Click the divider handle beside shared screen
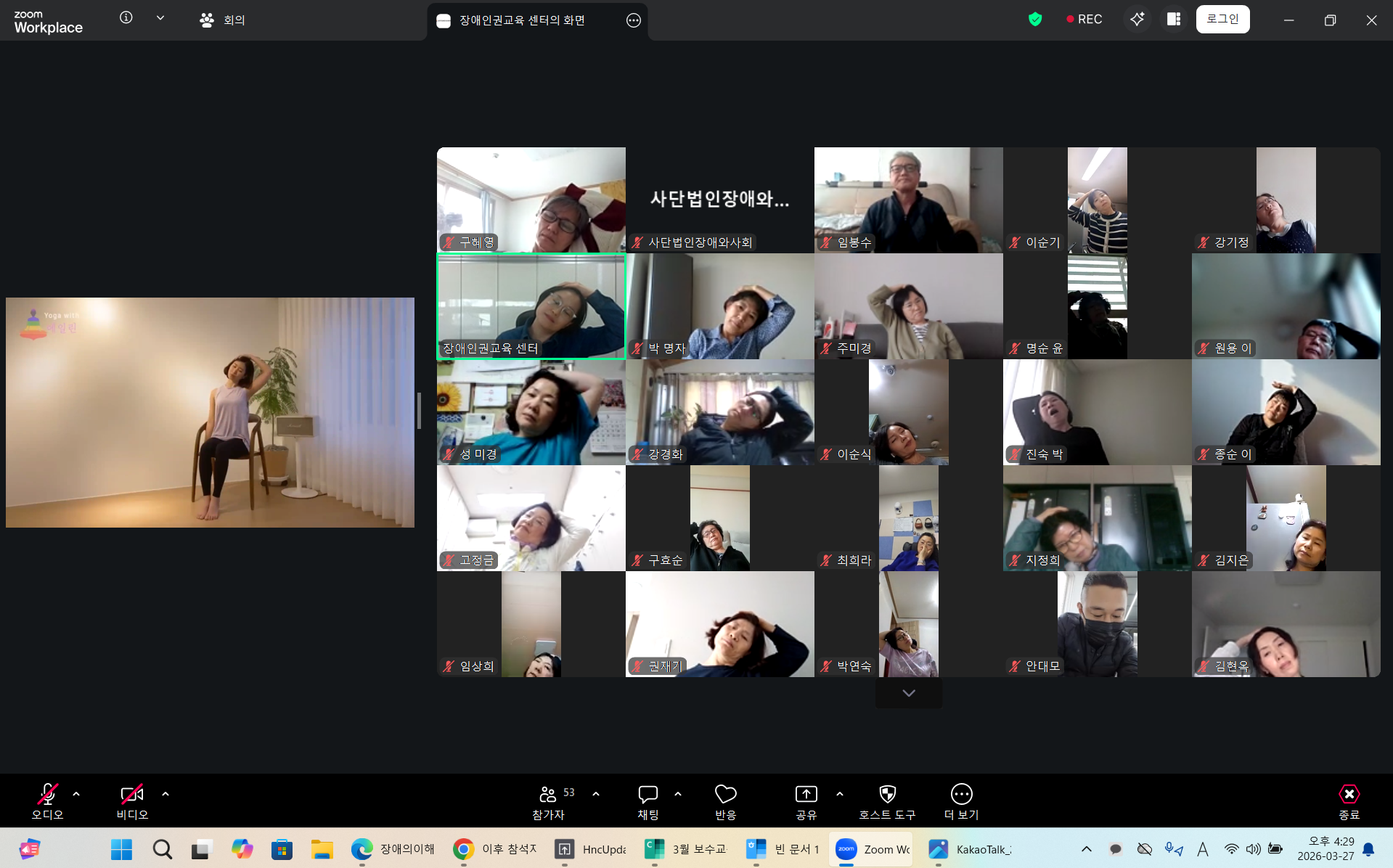The width and height of the screenshot is (1393, 868). pyautogui.click(x=419, y=411)
